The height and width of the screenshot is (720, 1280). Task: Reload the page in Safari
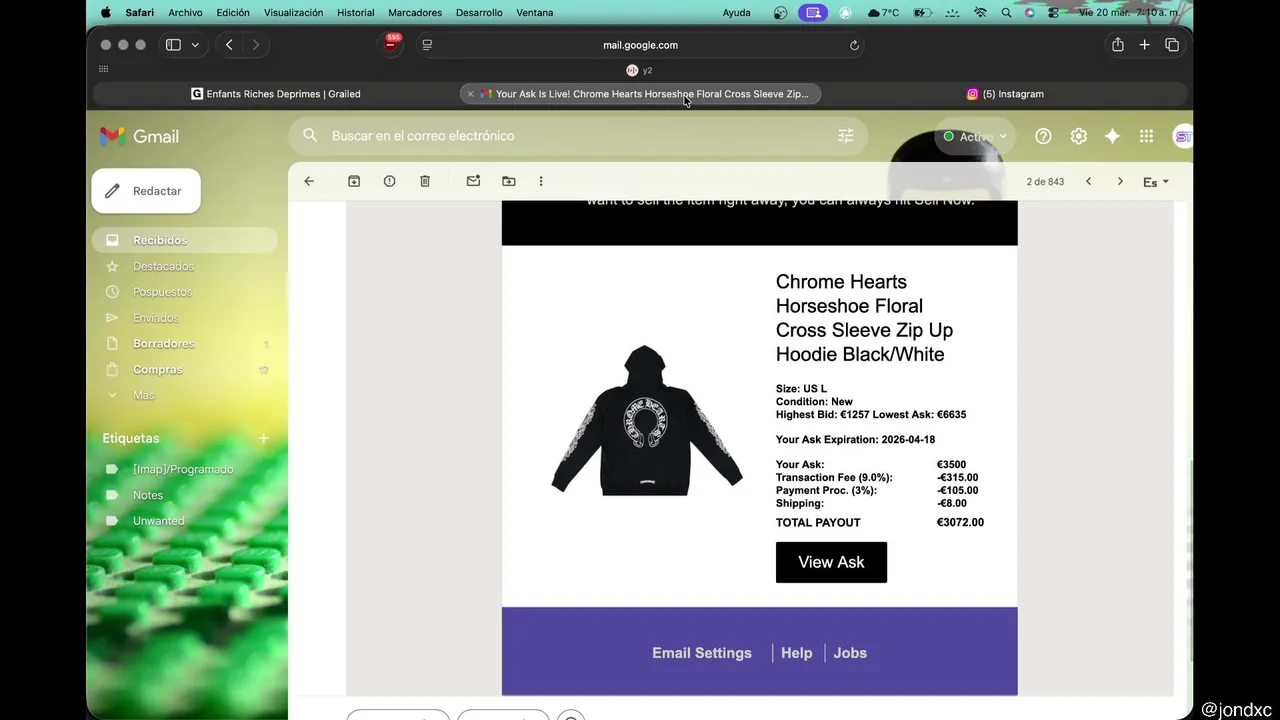pyautogui.click(x=854, y=45)
